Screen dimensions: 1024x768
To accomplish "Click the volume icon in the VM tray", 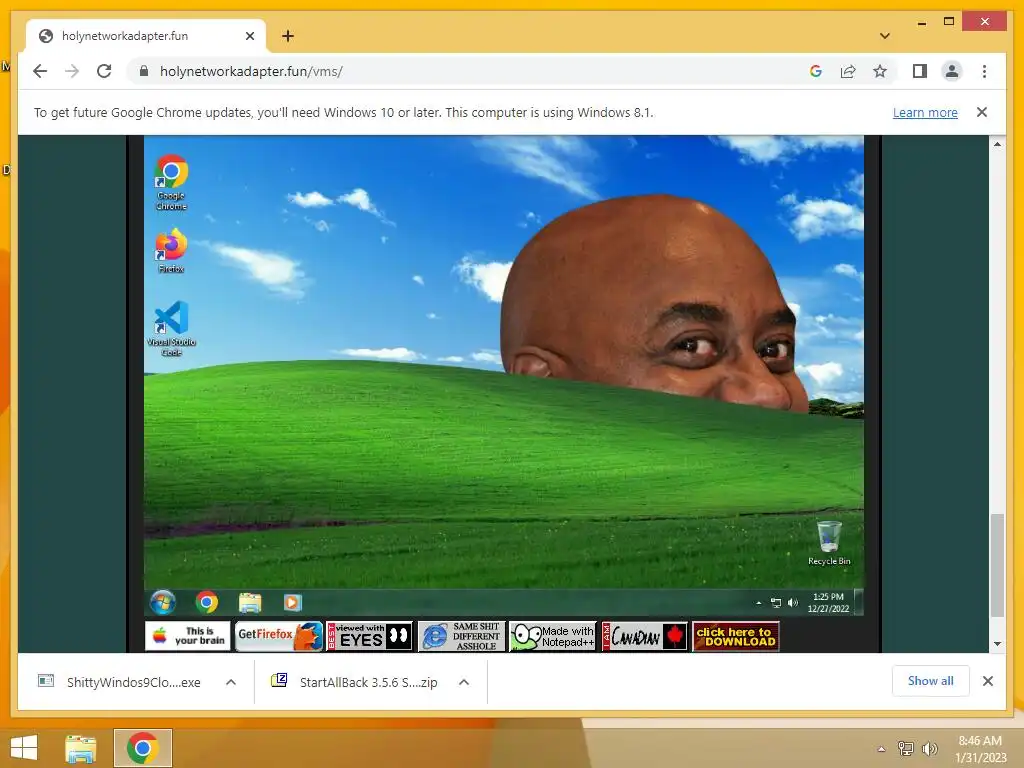I will click(x=793, y=603).
